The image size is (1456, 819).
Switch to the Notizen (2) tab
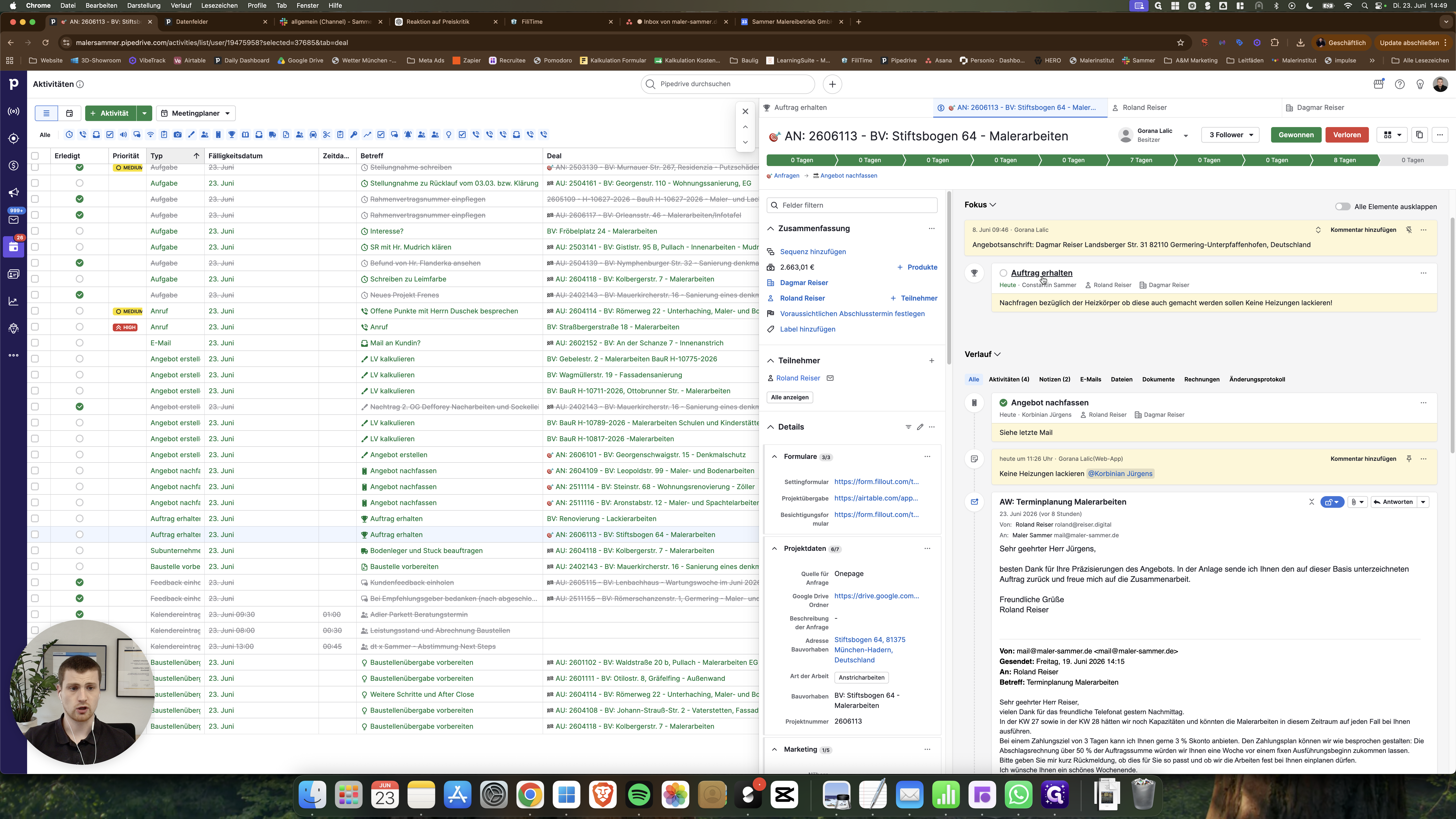[1054, 379]
